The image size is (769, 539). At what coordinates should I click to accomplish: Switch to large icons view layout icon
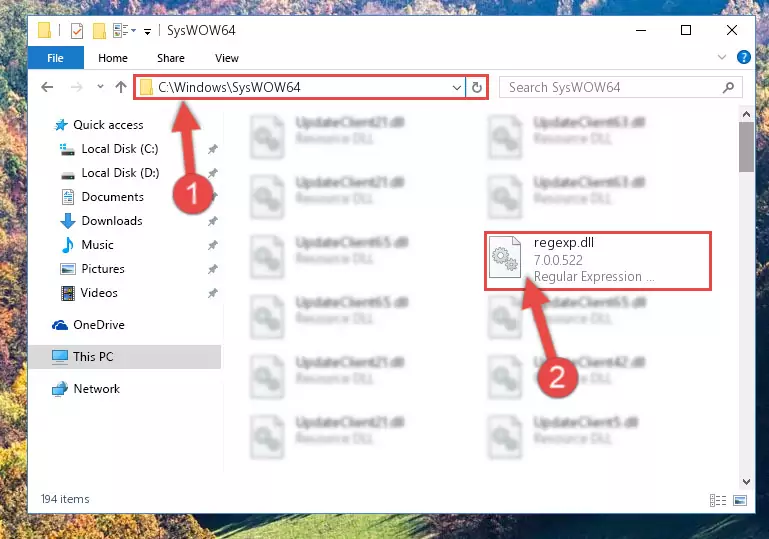740,500
